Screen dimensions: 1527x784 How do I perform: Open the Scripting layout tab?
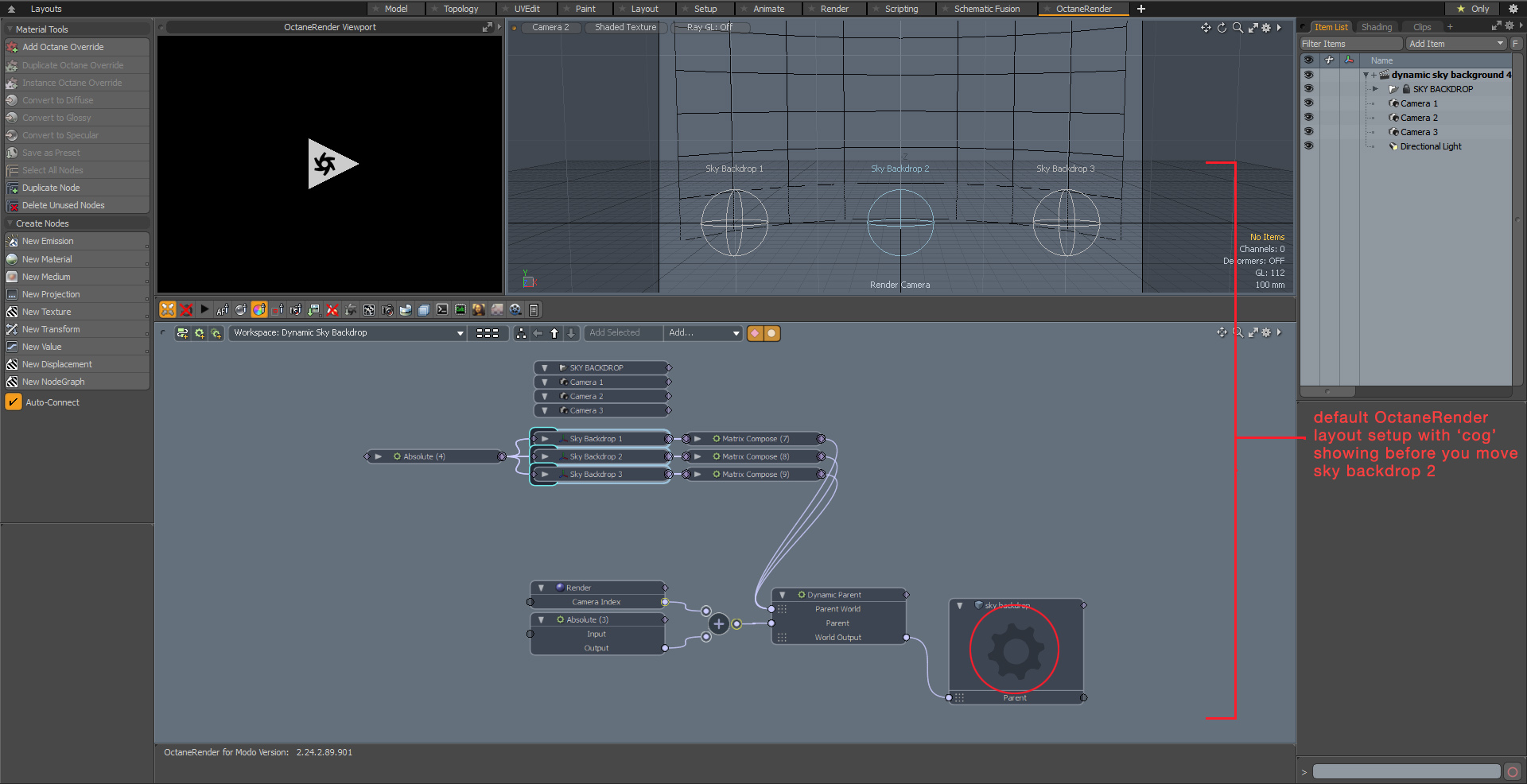click(901, 9)
